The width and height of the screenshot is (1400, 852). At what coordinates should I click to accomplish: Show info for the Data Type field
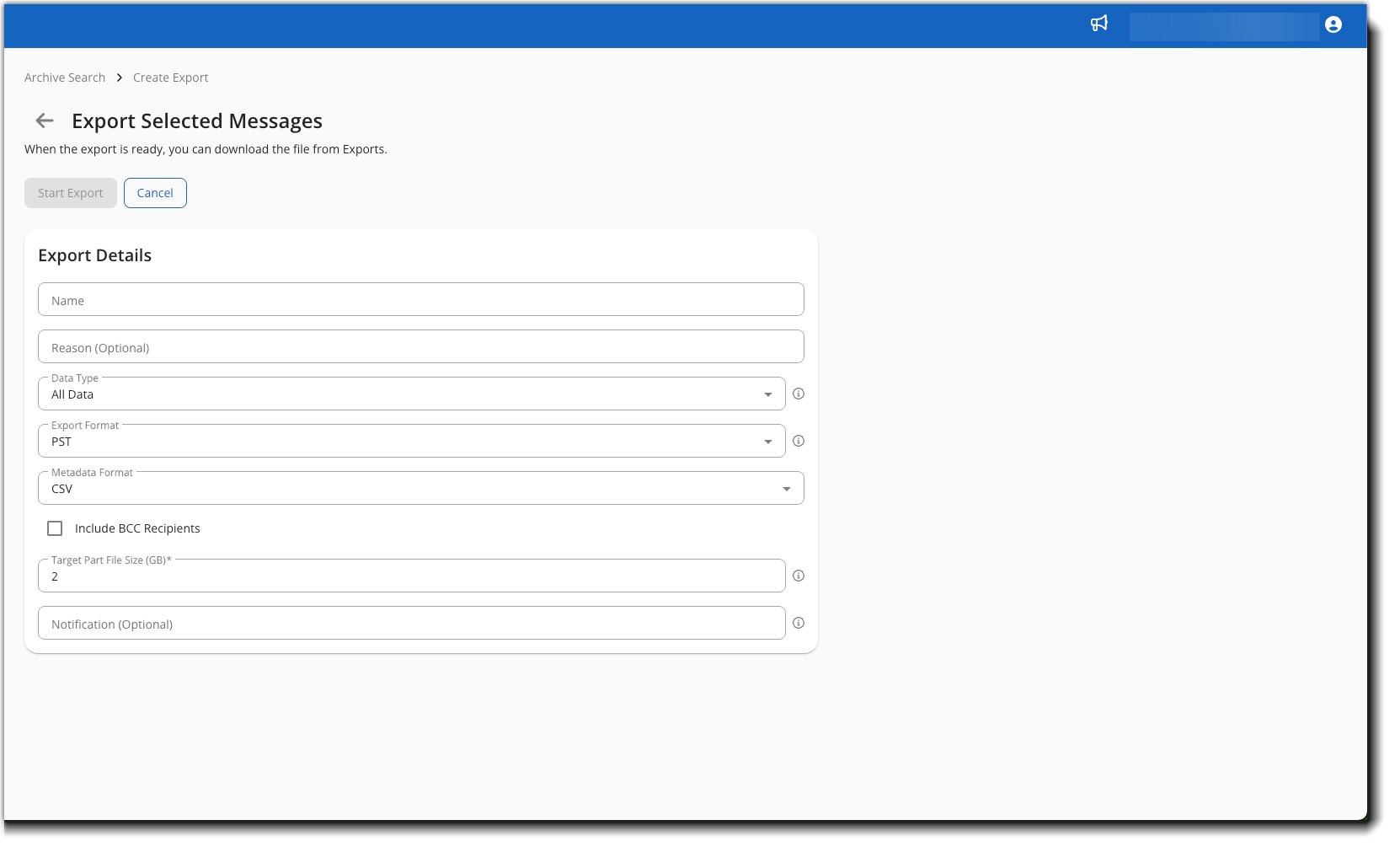click(x=799, y=394)
